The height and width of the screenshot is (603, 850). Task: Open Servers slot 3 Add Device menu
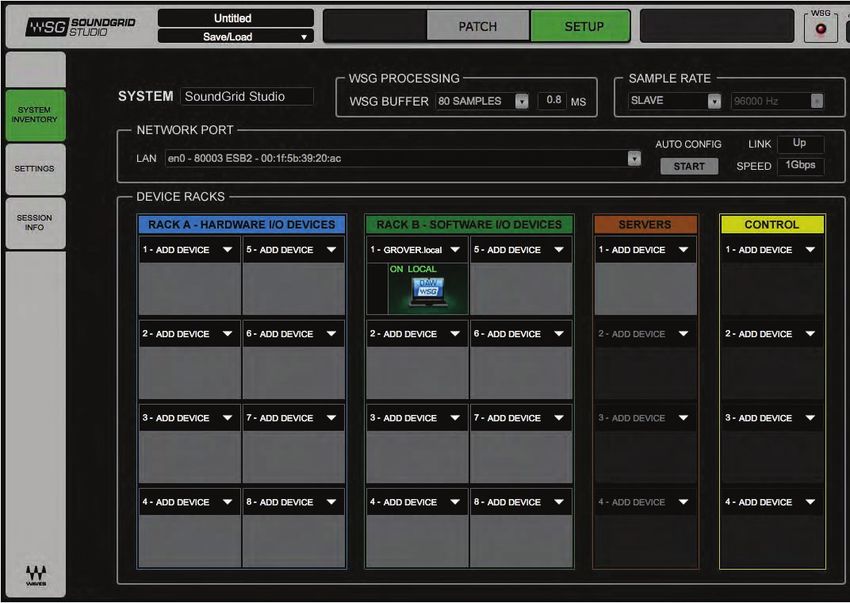point(646,418)
